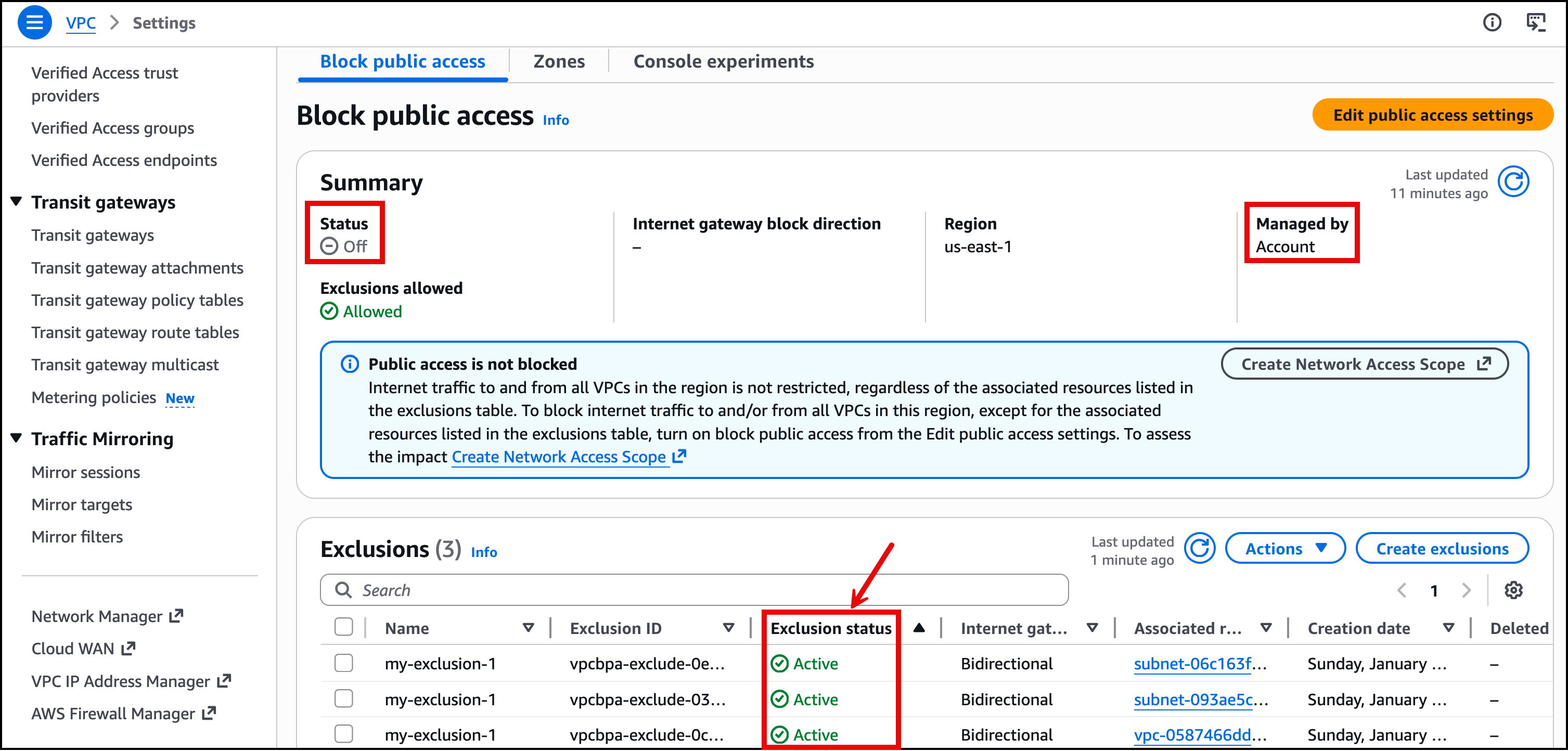The width and height of the screenshot is (1568, 751).
Task: Sort by Exclusion status arrow
Action: 919,627
